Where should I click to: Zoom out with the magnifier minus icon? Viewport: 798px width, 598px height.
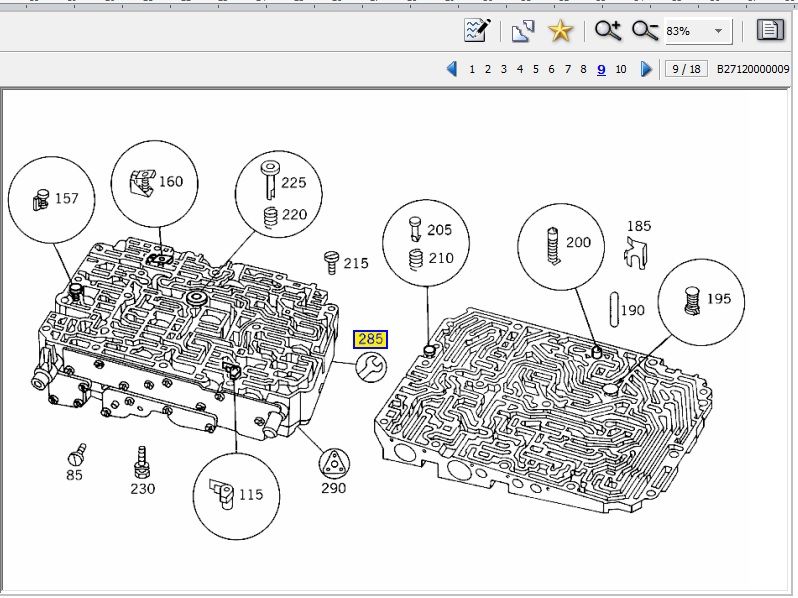pos(645,31)
